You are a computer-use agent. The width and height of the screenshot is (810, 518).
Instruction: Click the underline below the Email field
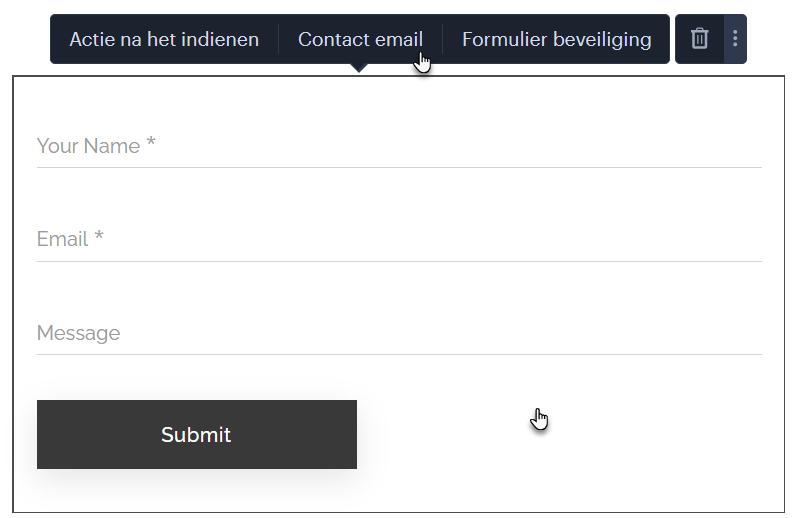pyautogui.click(x=400, y=261)
